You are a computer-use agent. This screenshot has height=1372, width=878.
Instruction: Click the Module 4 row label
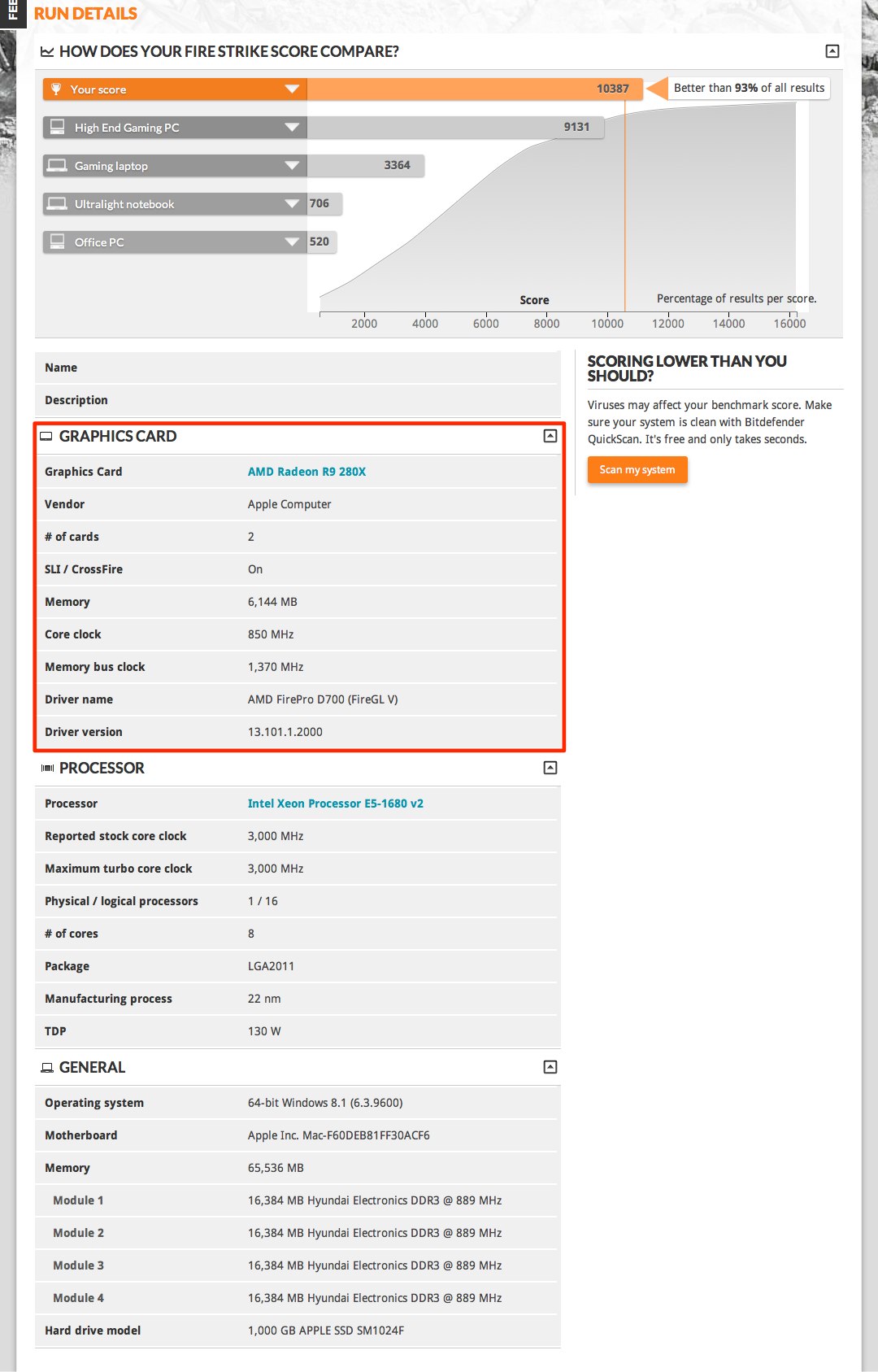pos(78,1298)
